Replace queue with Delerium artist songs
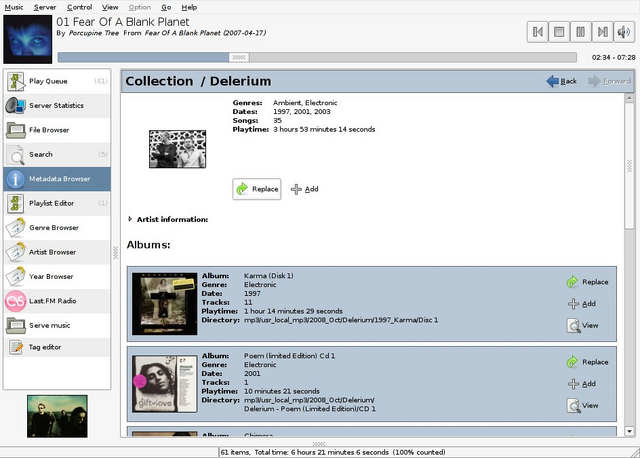The width and height of the screenshot is (640, 458). point(257,189)
